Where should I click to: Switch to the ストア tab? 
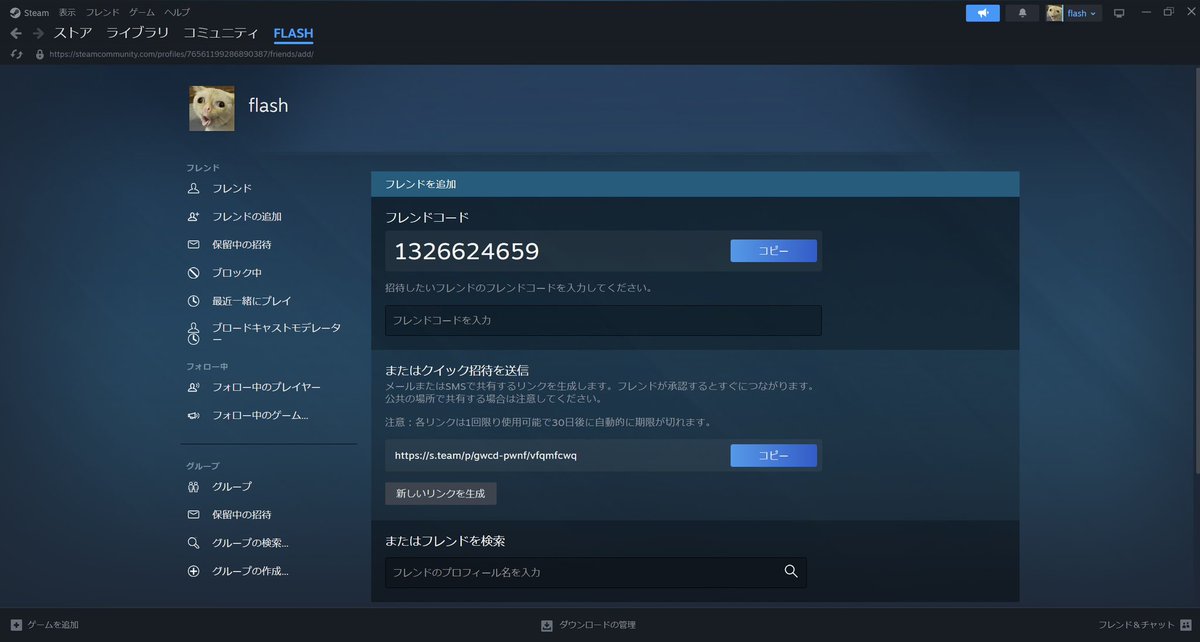pyautogui.click(x=73, y=33)
